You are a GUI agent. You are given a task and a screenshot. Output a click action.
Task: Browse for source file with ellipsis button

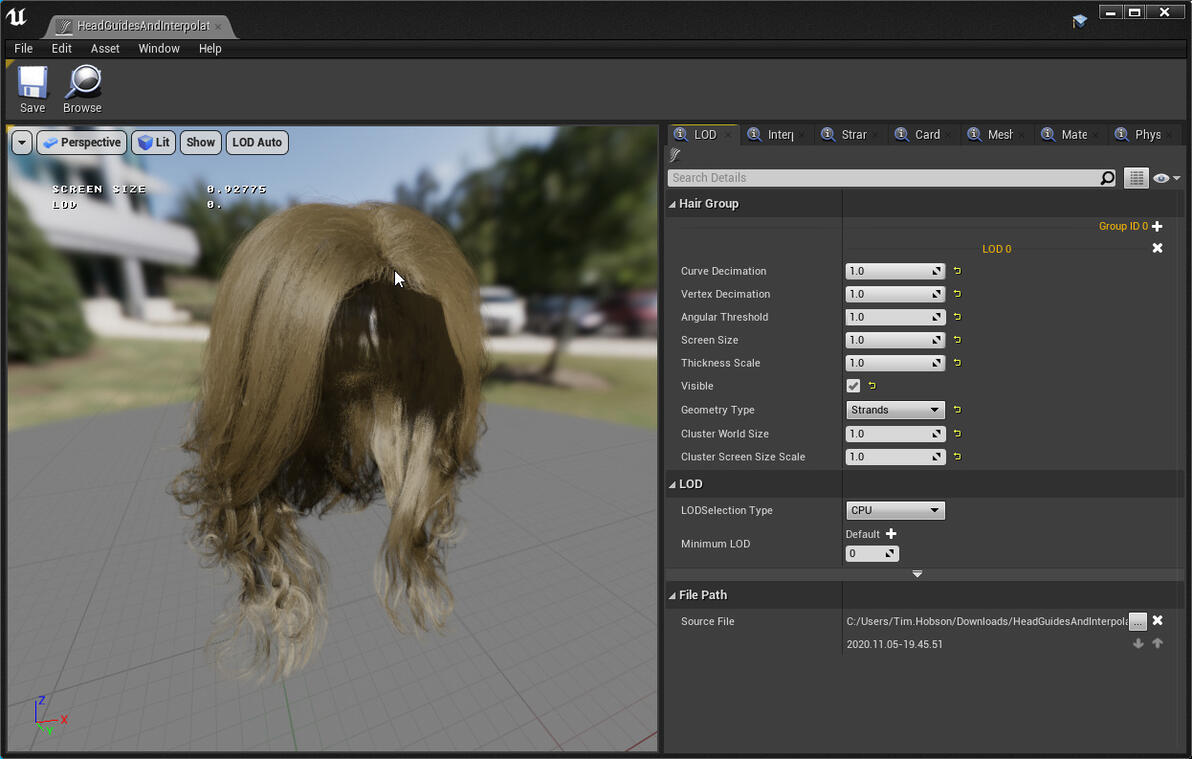pyautogui.click(x=1137, y=622)
